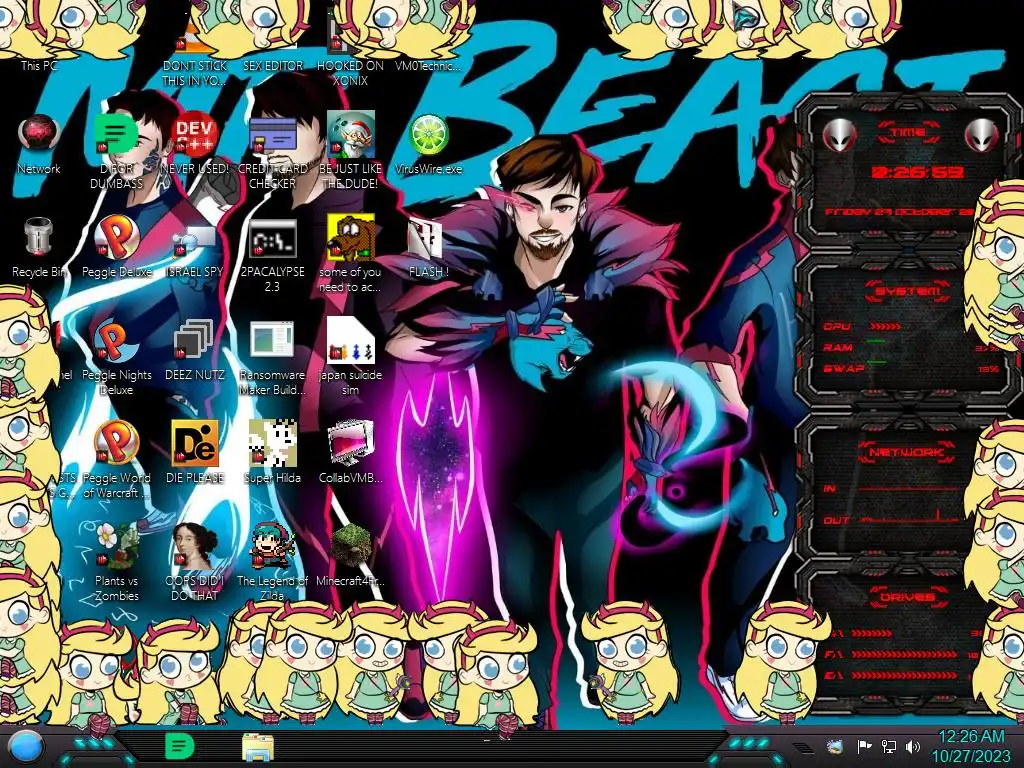1024x768 pixels.
Task: Open the network tray icon
Action: (x=888, y=746)
